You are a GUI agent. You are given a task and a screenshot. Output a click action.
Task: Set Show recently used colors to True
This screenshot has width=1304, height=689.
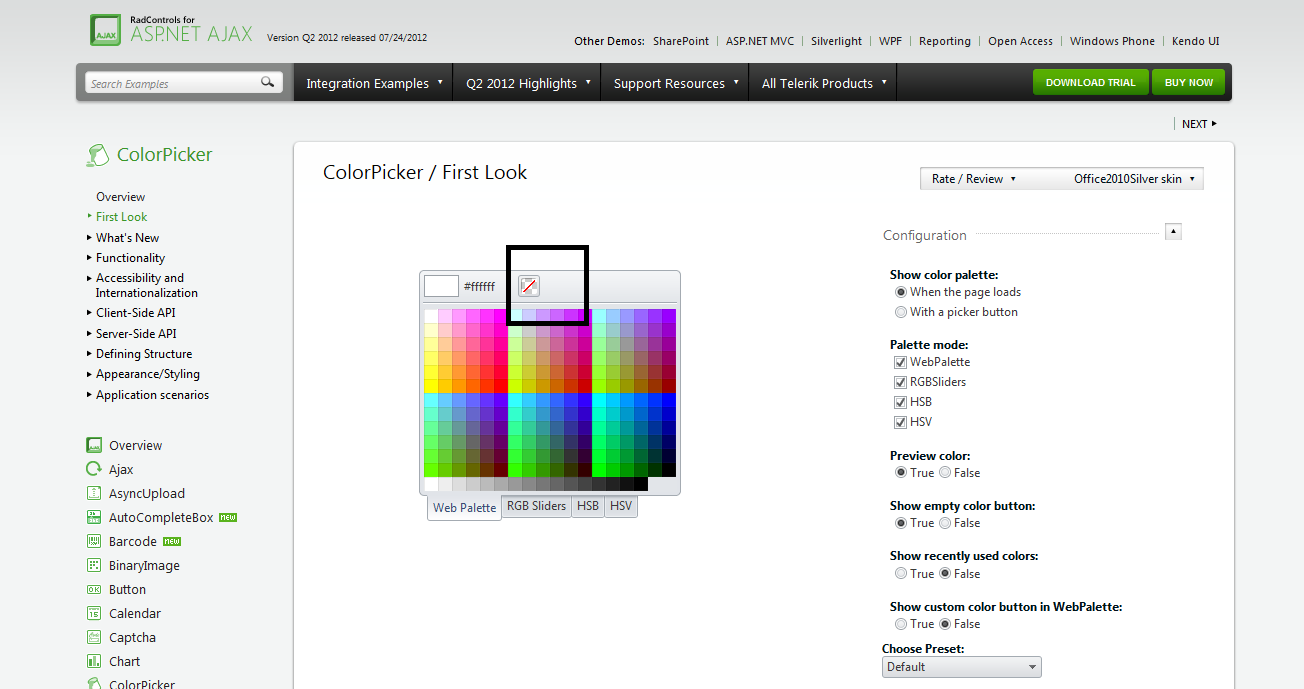coord(901,574)
